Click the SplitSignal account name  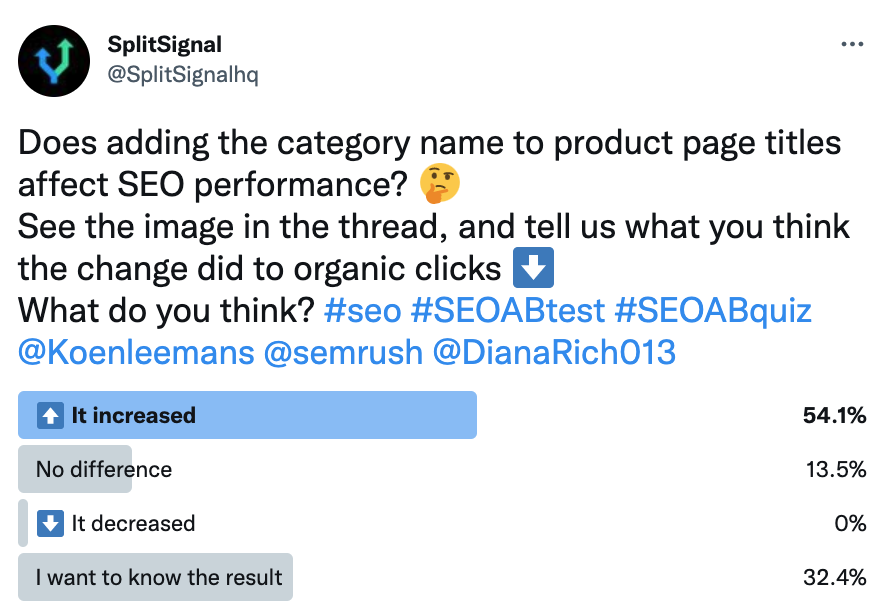[164, 45]
